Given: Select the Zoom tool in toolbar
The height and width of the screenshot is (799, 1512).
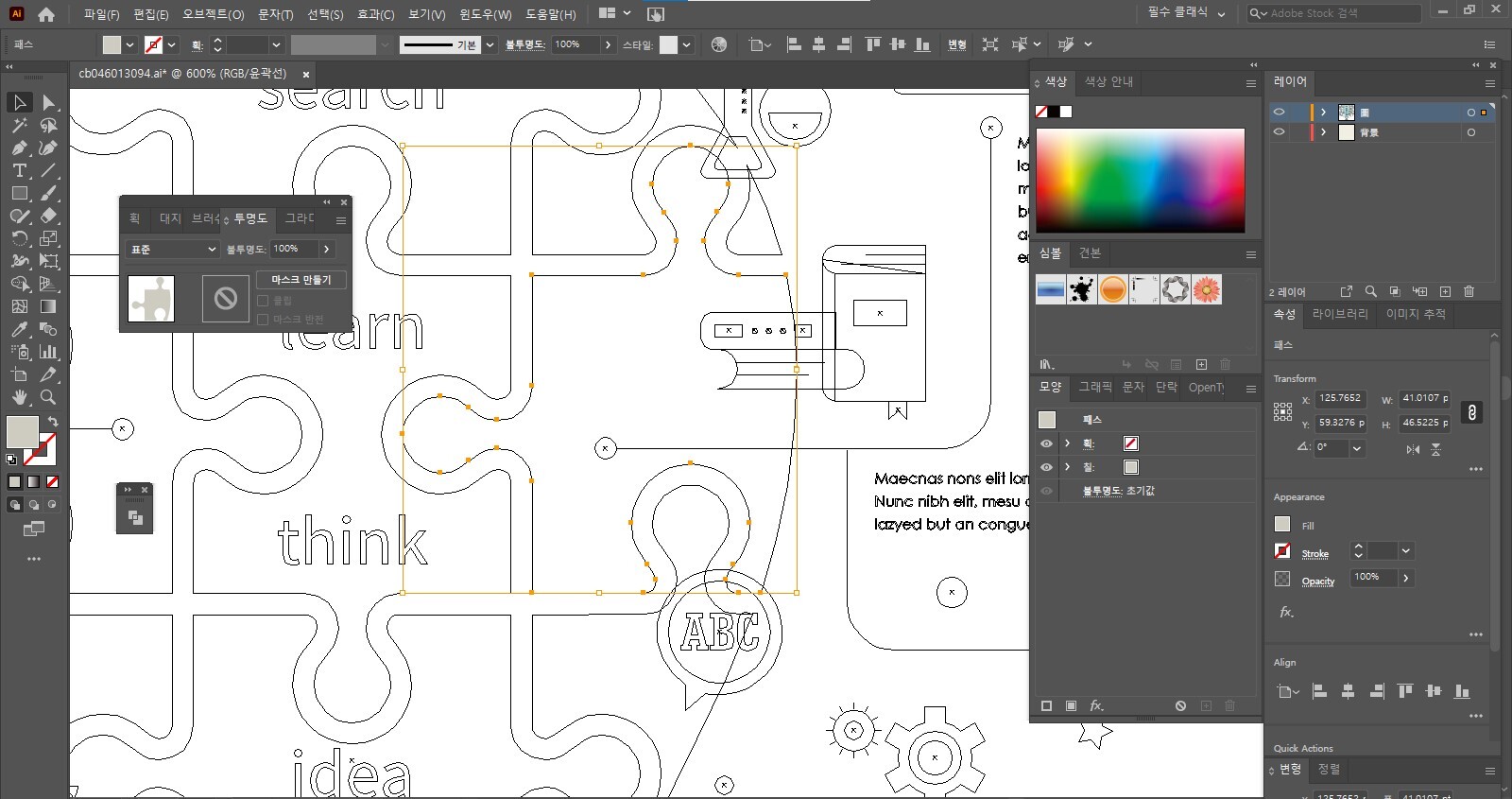Looking at the screenshot, I should (x=48, y=397).
